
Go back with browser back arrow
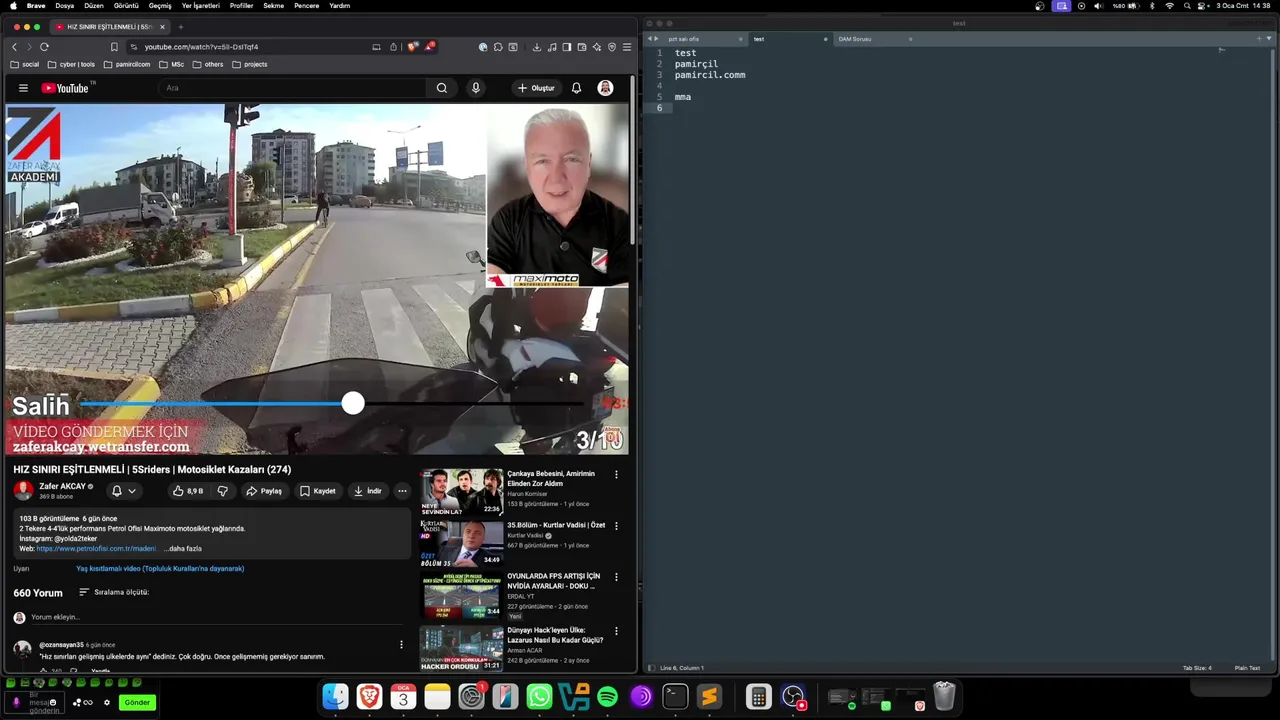[x=14, y=47]
